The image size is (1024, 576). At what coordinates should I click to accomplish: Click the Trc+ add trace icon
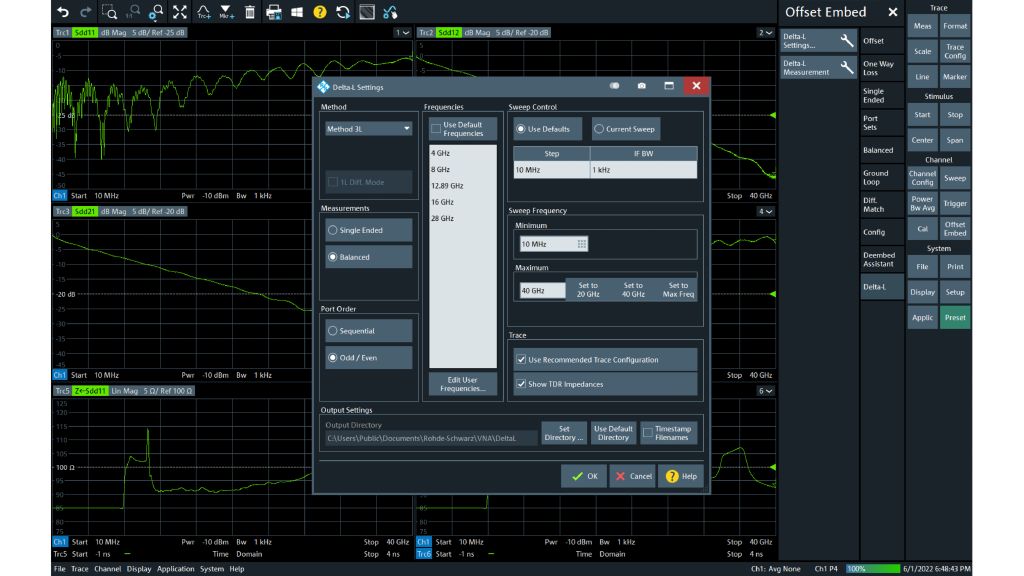(x=203, y=13)
